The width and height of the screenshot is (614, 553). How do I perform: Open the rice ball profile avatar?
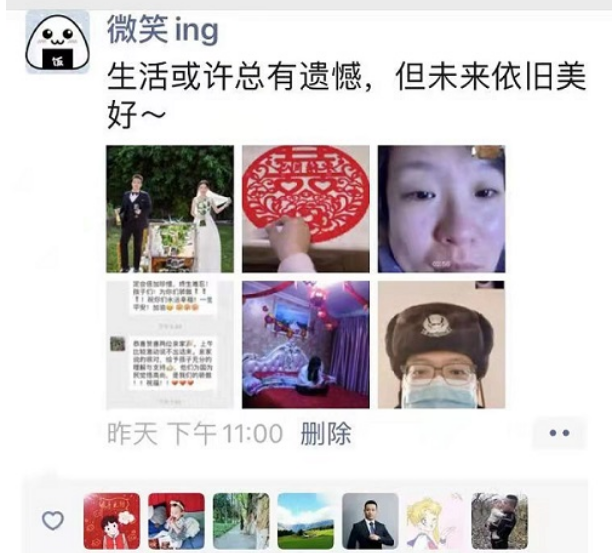click(x=58, y=42)
